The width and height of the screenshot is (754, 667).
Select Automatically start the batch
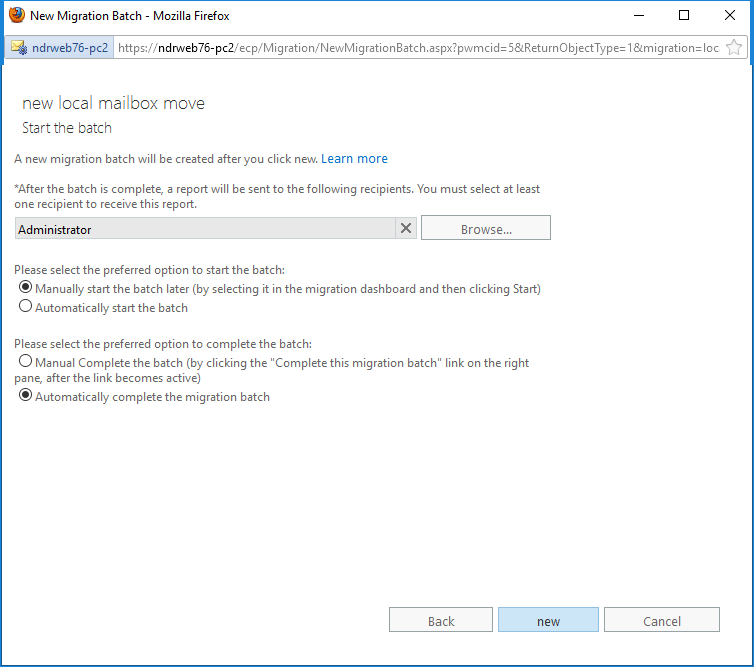click(25, 306)
